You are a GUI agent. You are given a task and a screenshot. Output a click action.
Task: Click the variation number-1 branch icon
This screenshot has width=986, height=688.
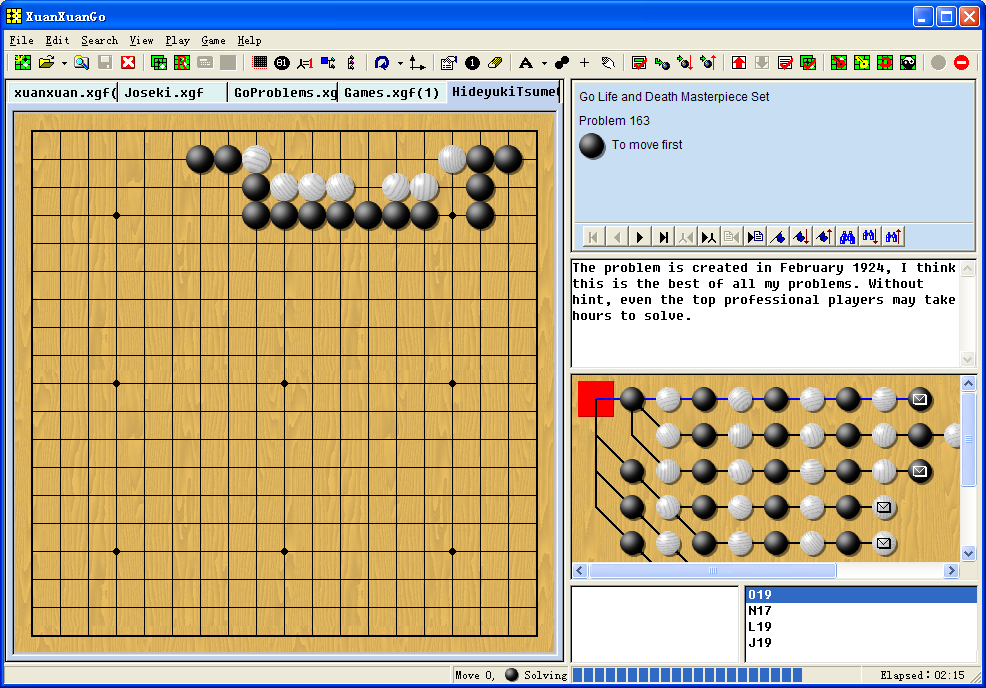tap(305, 62)
